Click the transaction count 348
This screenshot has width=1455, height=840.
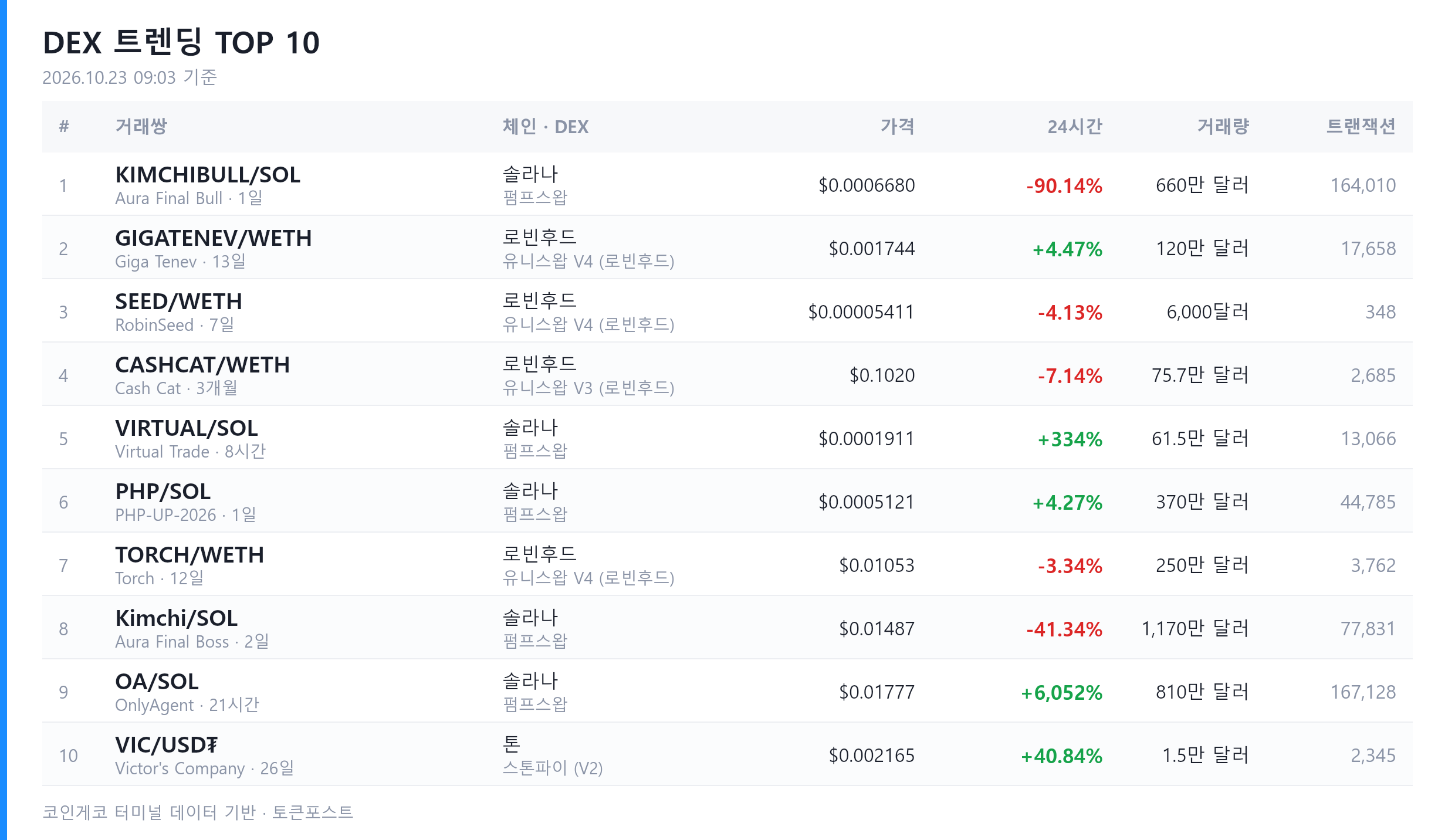[x=1381, y=312]
